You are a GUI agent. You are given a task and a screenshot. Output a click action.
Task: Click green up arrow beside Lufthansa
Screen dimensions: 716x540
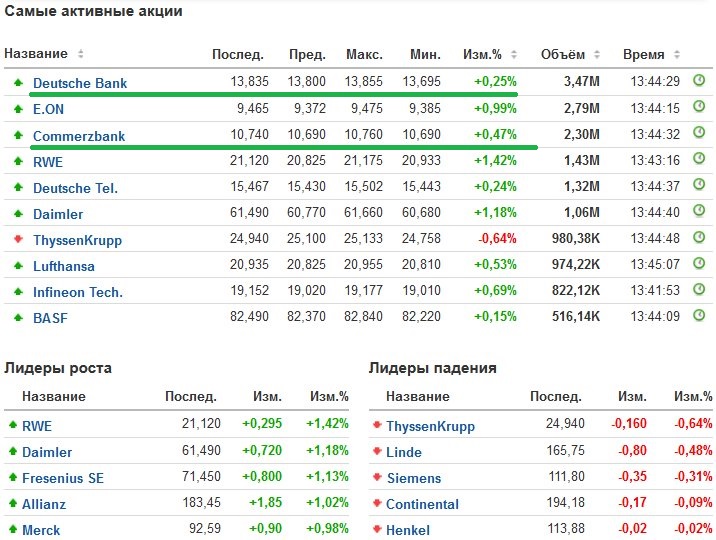[x=17, y=265]
